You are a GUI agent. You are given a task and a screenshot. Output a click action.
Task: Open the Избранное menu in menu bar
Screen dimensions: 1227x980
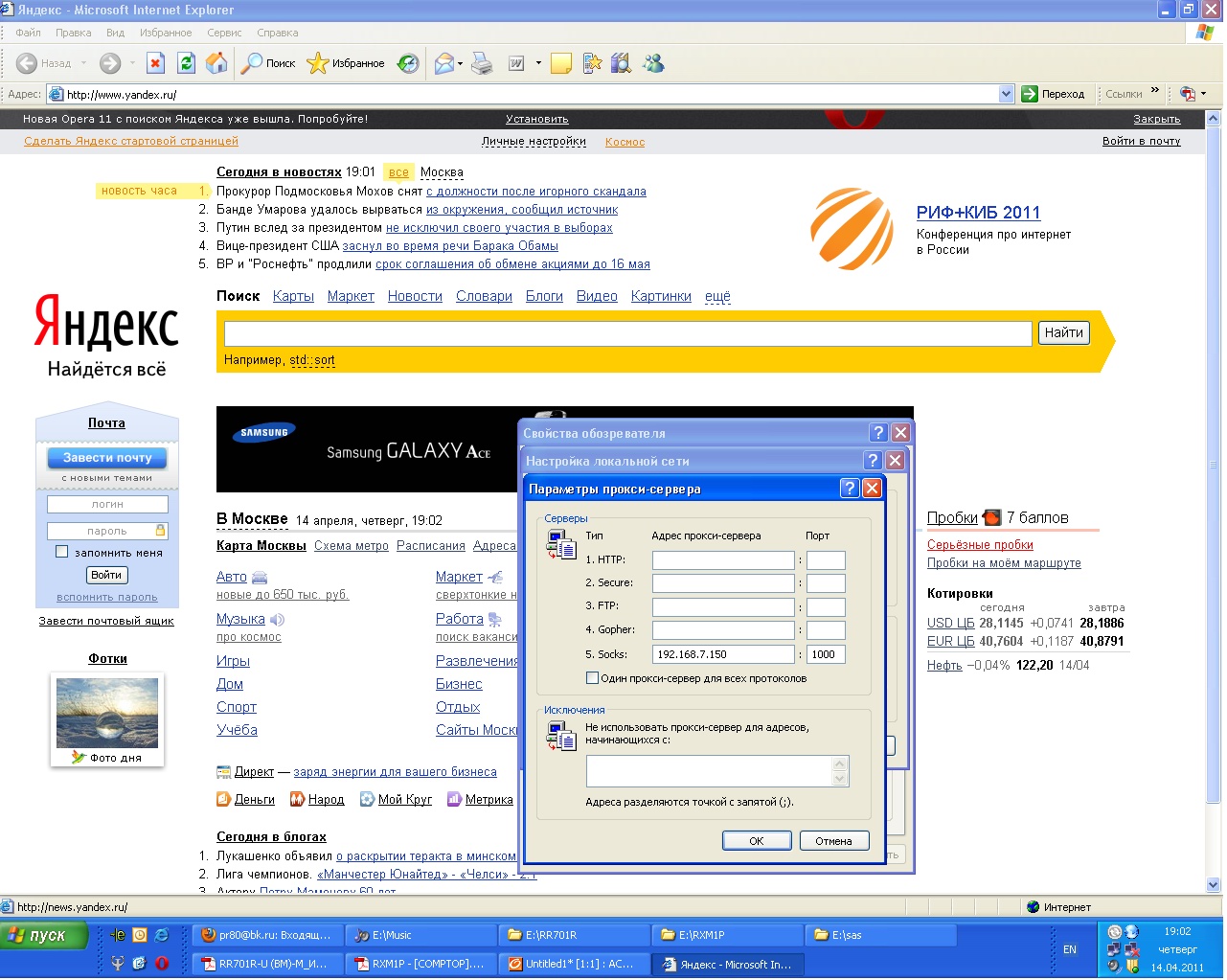tap(166, 33)
